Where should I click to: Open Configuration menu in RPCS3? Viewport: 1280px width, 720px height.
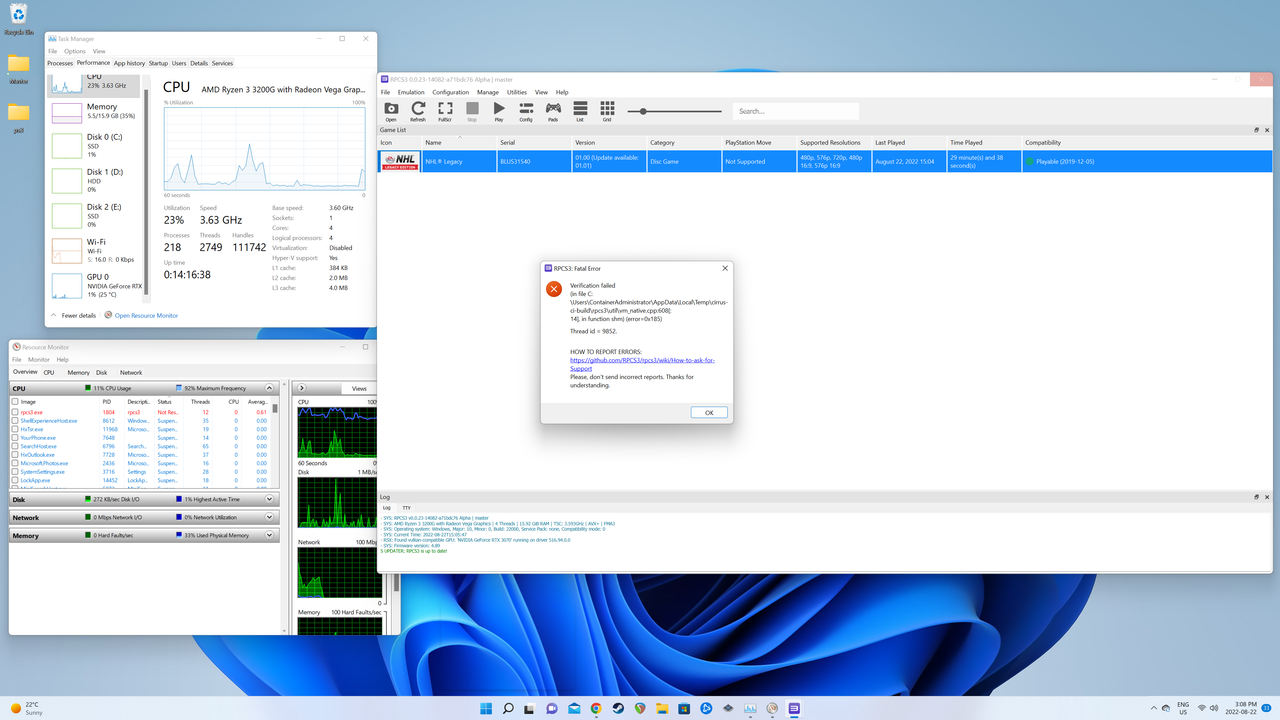point(450,92)
